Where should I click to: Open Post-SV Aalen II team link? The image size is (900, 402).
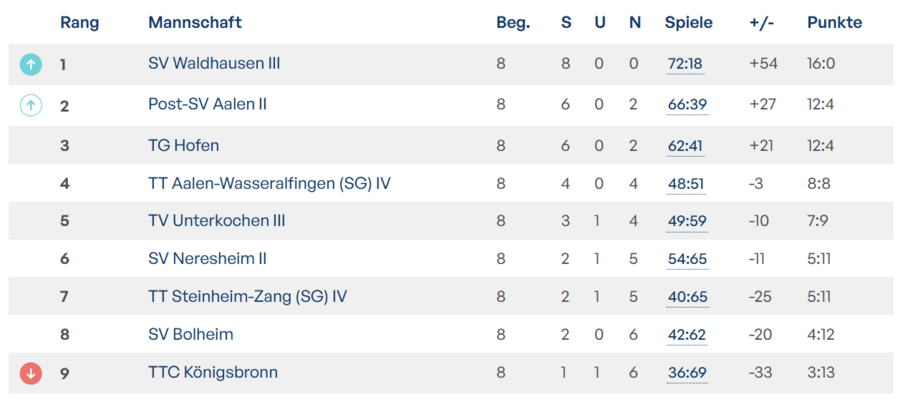(207, 104)
